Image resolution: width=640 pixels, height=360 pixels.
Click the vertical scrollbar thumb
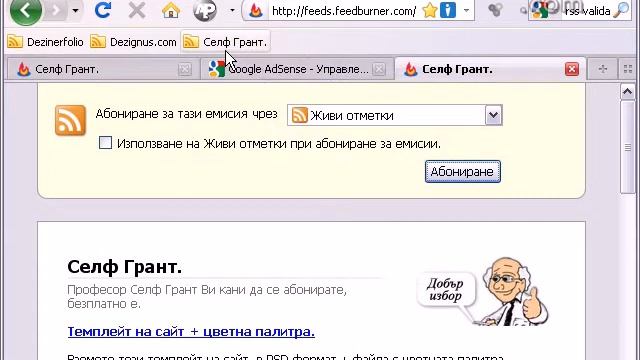tap(628, 147)
